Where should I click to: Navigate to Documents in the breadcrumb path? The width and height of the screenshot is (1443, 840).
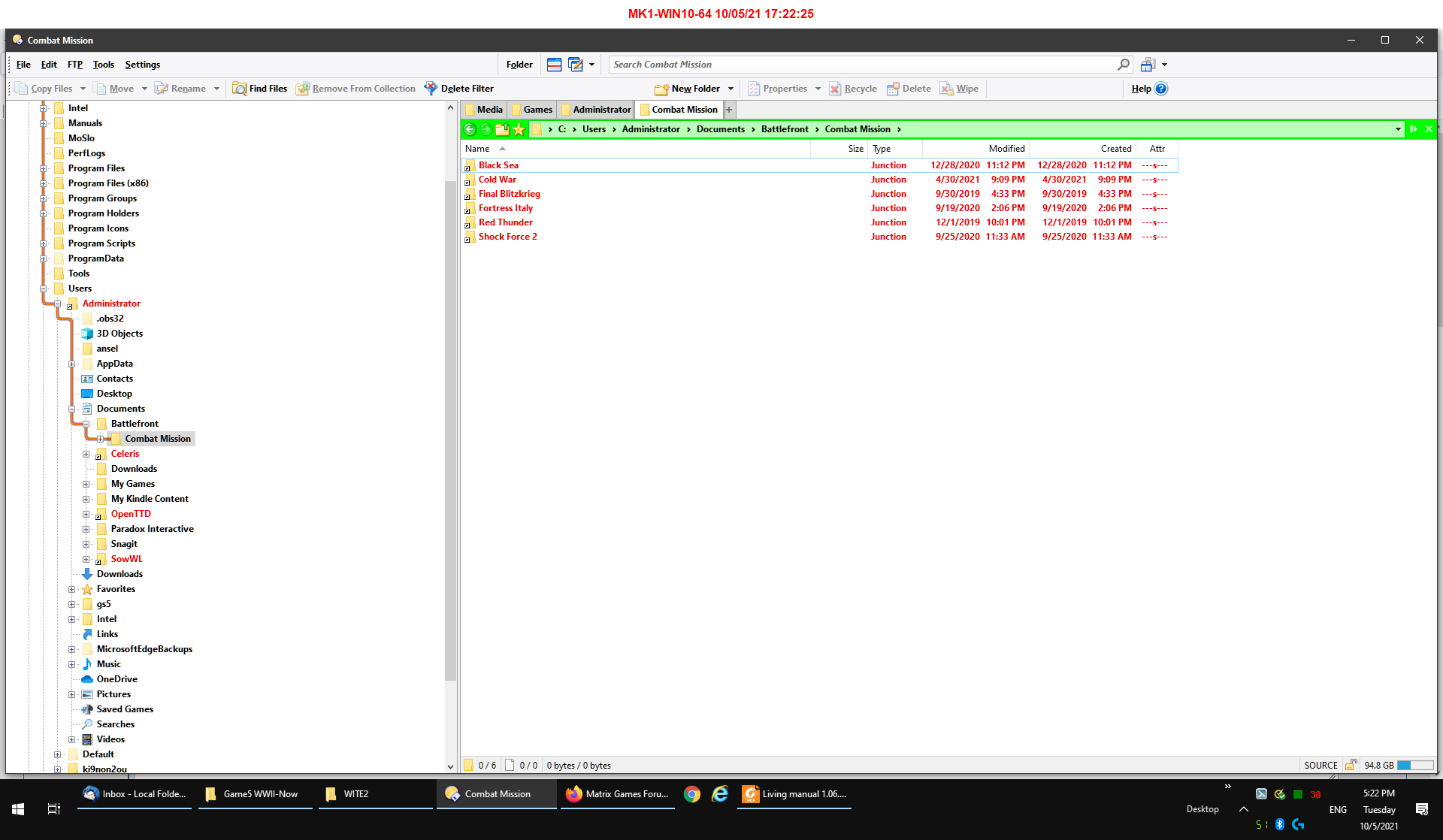coord(720,129)
